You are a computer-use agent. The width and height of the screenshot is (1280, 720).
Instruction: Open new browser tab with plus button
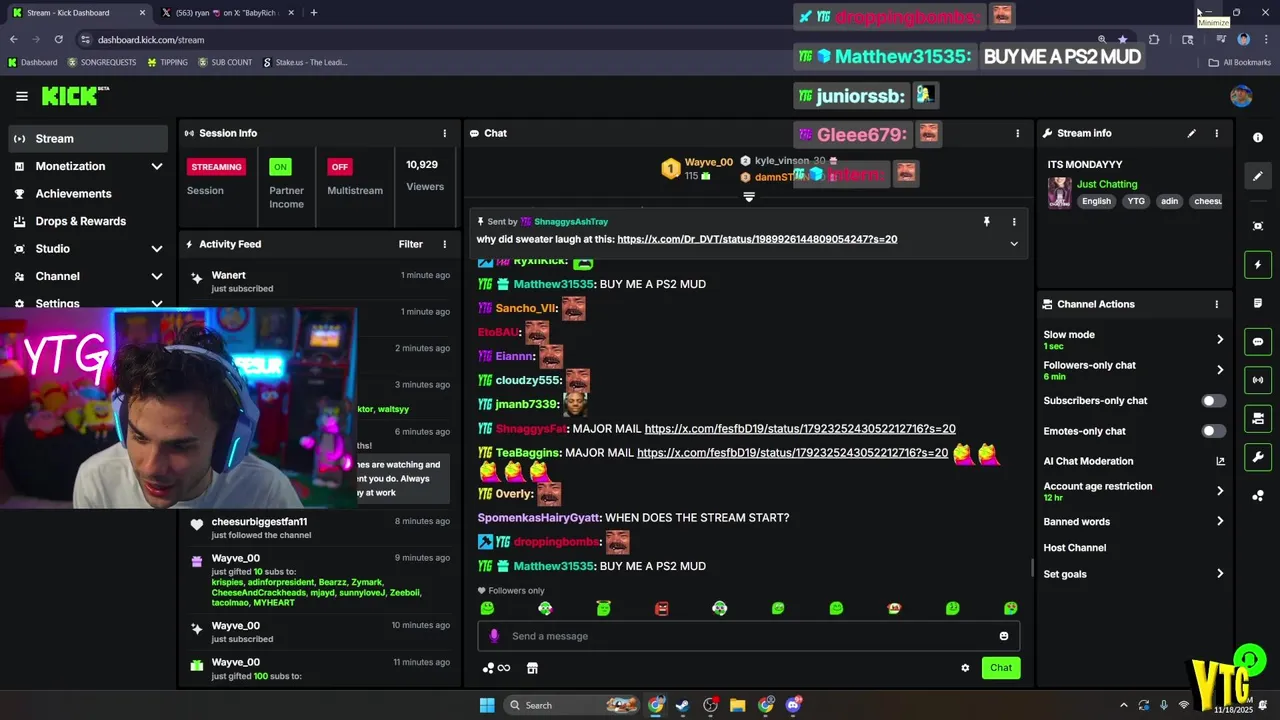click(314, 13)
